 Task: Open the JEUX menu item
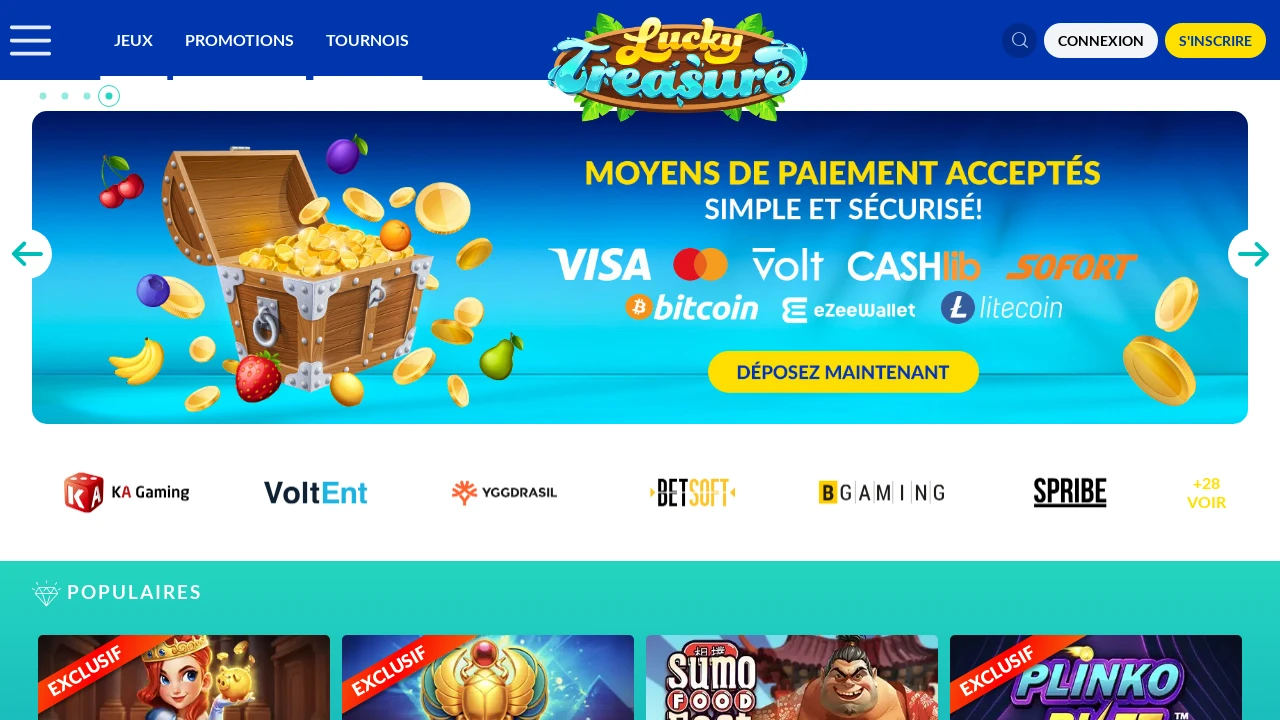click(133, 40)
